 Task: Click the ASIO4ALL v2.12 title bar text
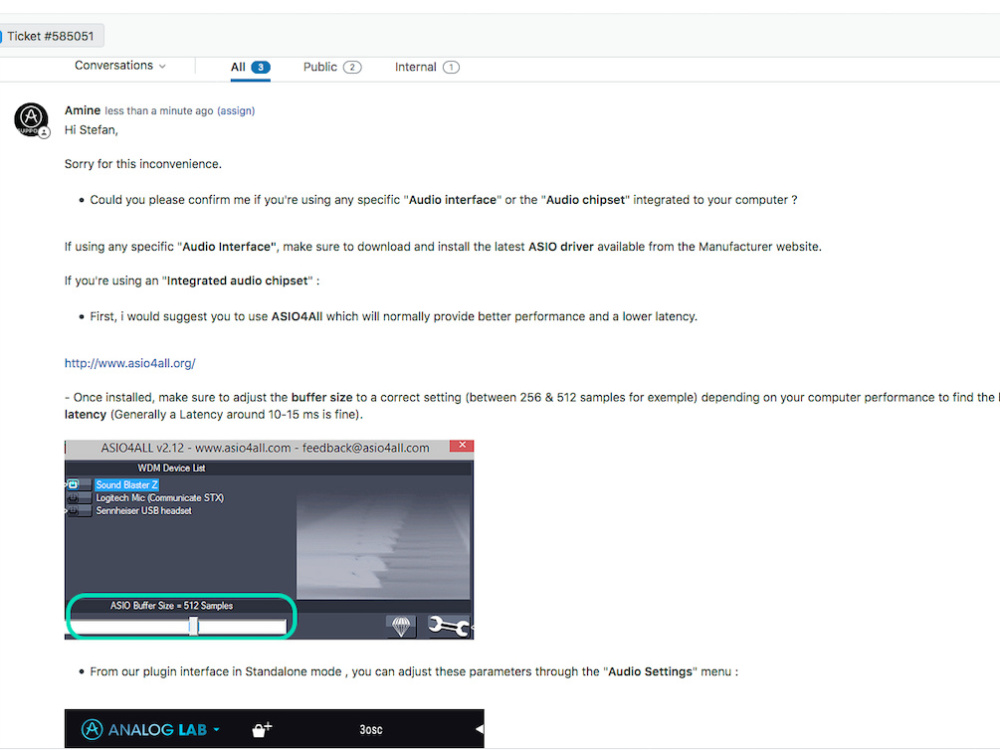(x=265, y=448)
